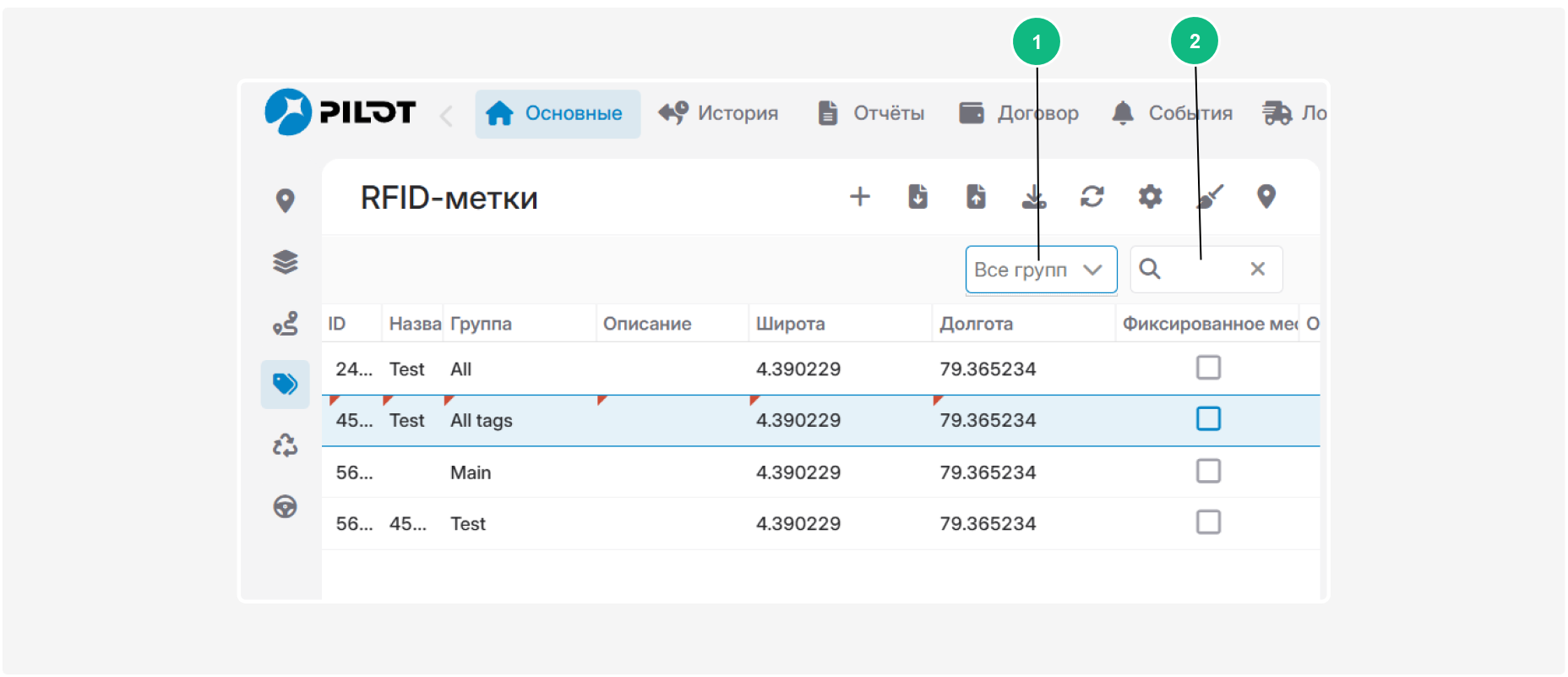The height and width of the screenshot is (677, 1568).
Task: Click the download tray icon in toolbar
Action: click(x=1034, y=197)
